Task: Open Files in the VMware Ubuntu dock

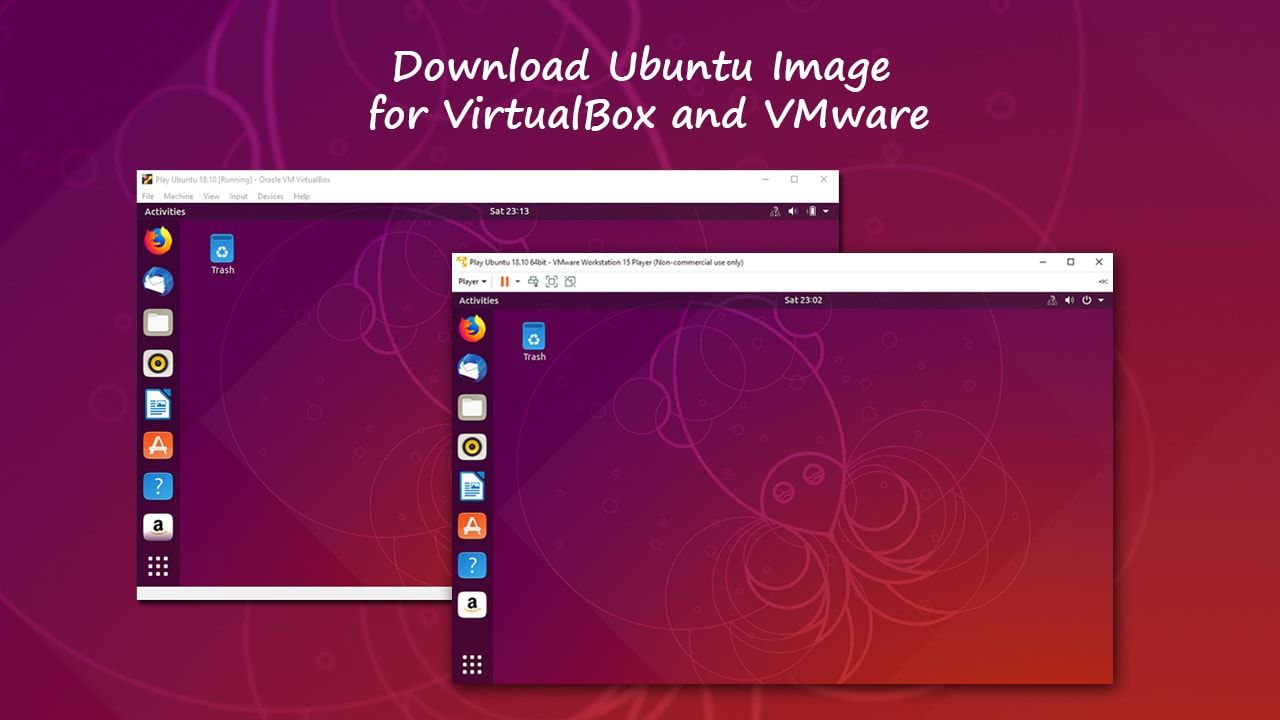Action: pos(472,407)
